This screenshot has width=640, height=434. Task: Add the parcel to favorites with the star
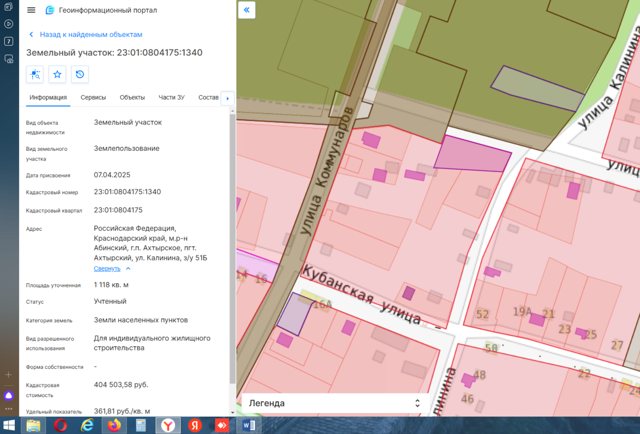click(x=57, y=74)
